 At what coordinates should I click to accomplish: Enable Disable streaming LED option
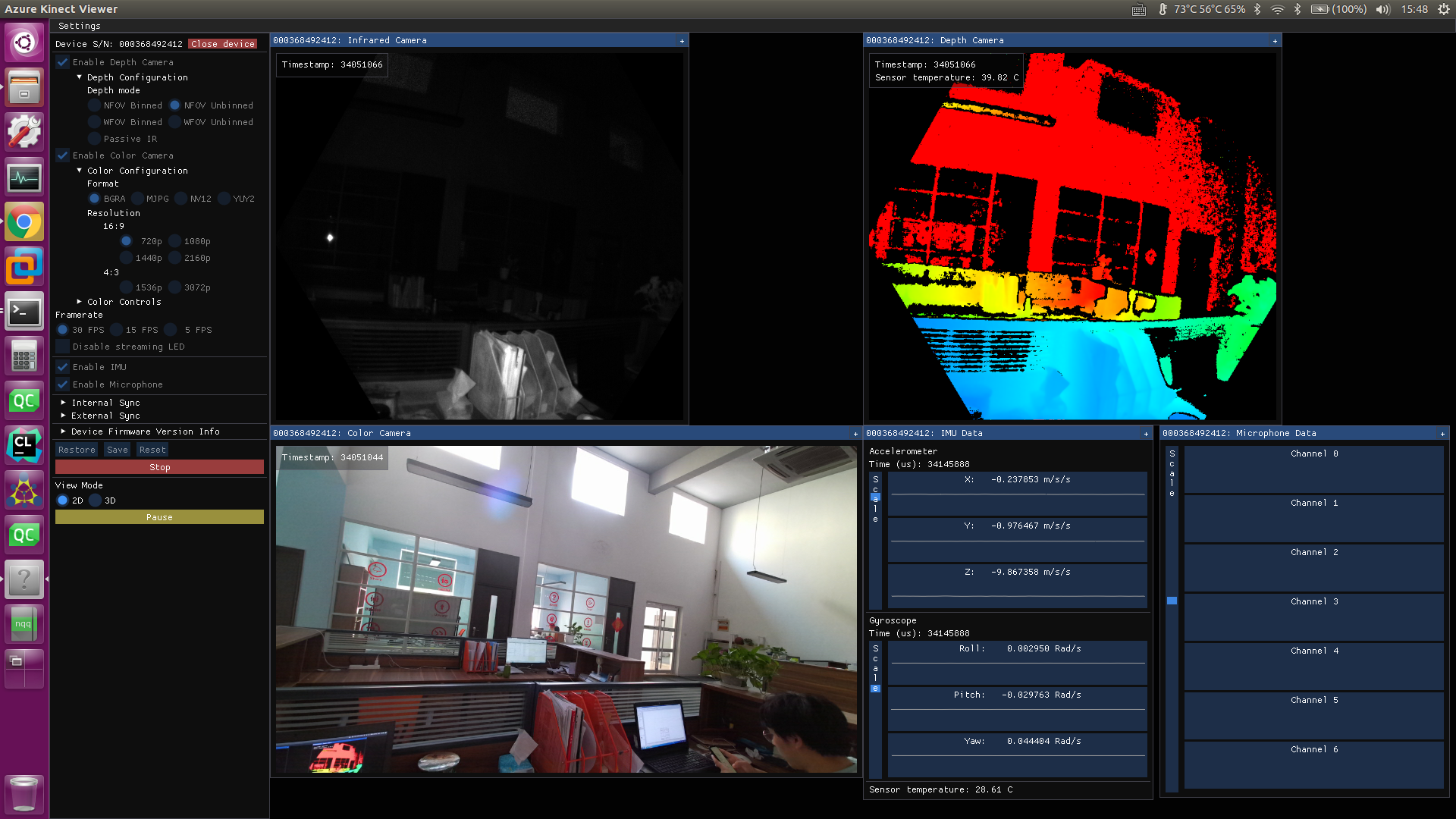[62, 347]
